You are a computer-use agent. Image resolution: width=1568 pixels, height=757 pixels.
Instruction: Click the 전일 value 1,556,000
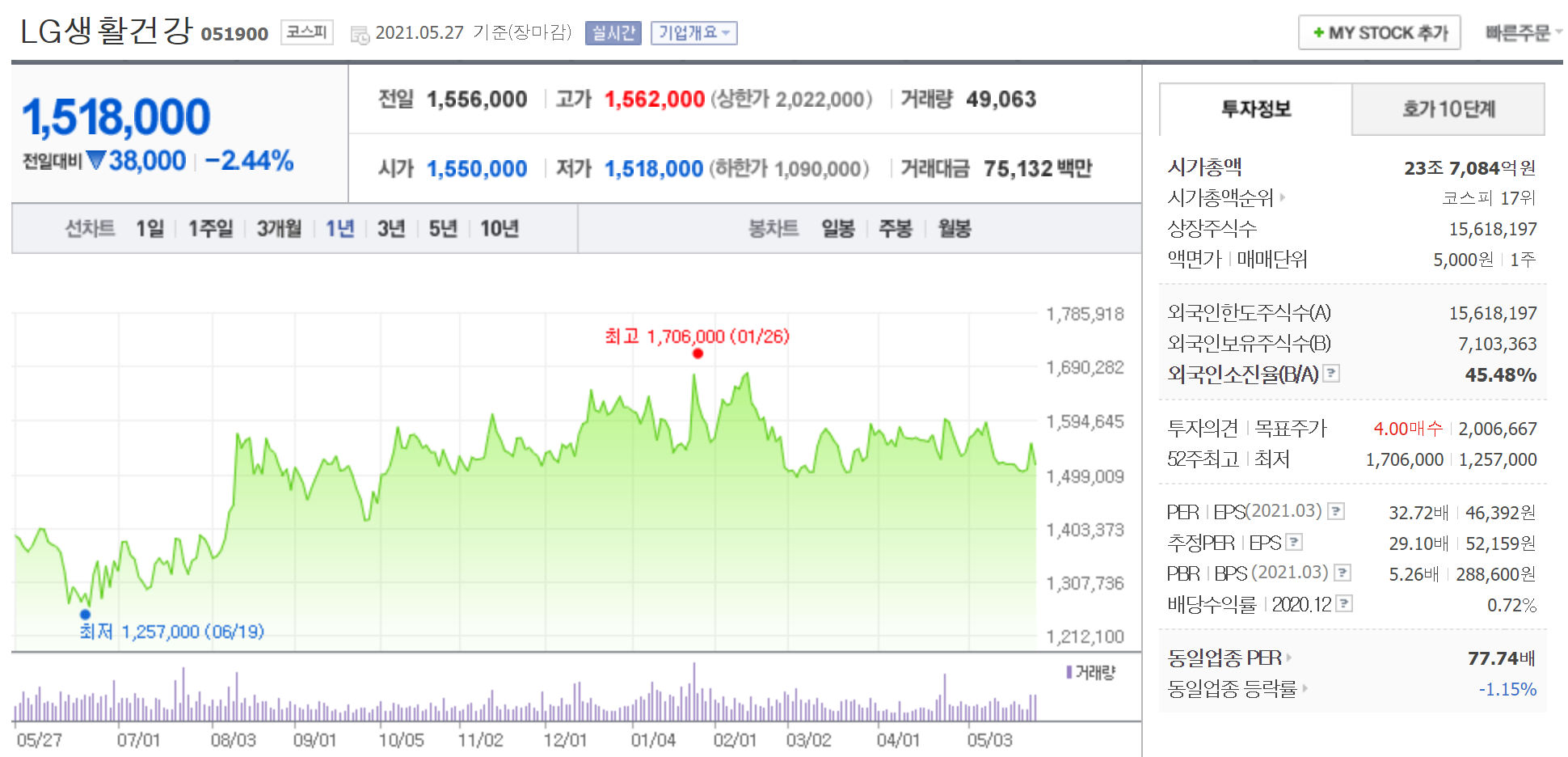477,99
